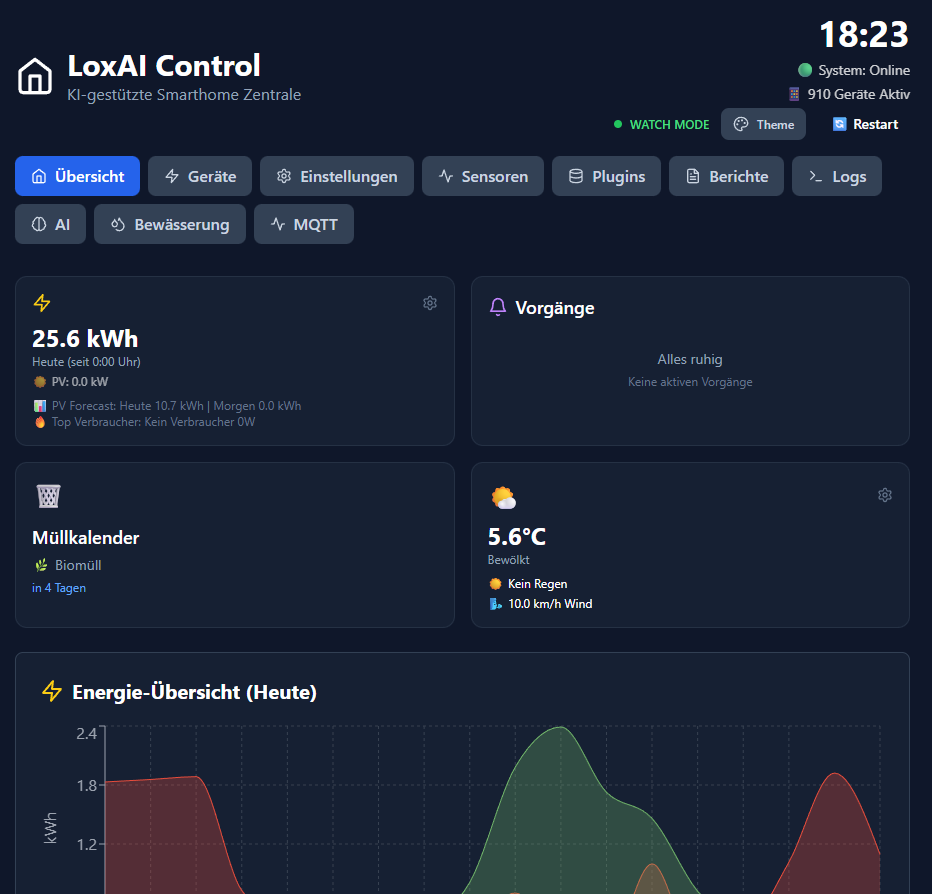This screenshot has width=932, height=894.
Task: Click the green System Online status dot
Action: [805, 70]
